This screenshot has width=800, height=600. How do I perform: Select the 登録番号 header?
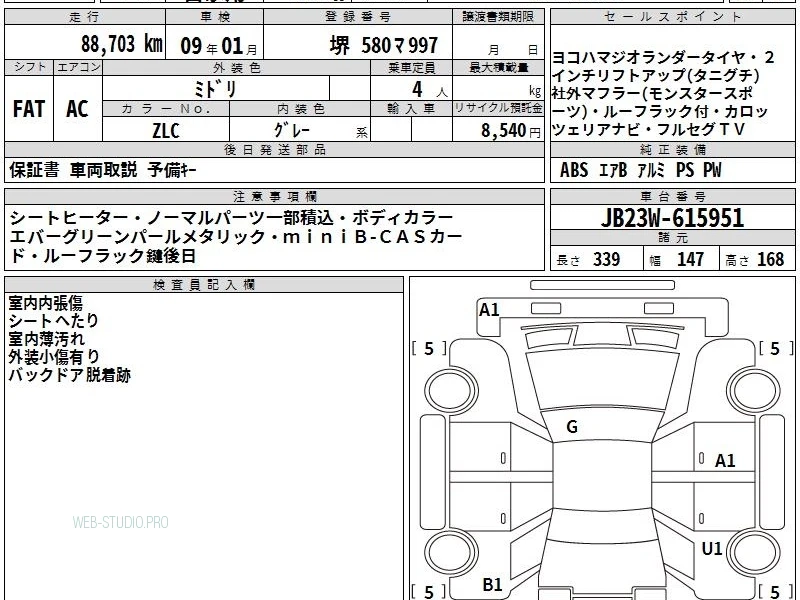coord(358,17)
